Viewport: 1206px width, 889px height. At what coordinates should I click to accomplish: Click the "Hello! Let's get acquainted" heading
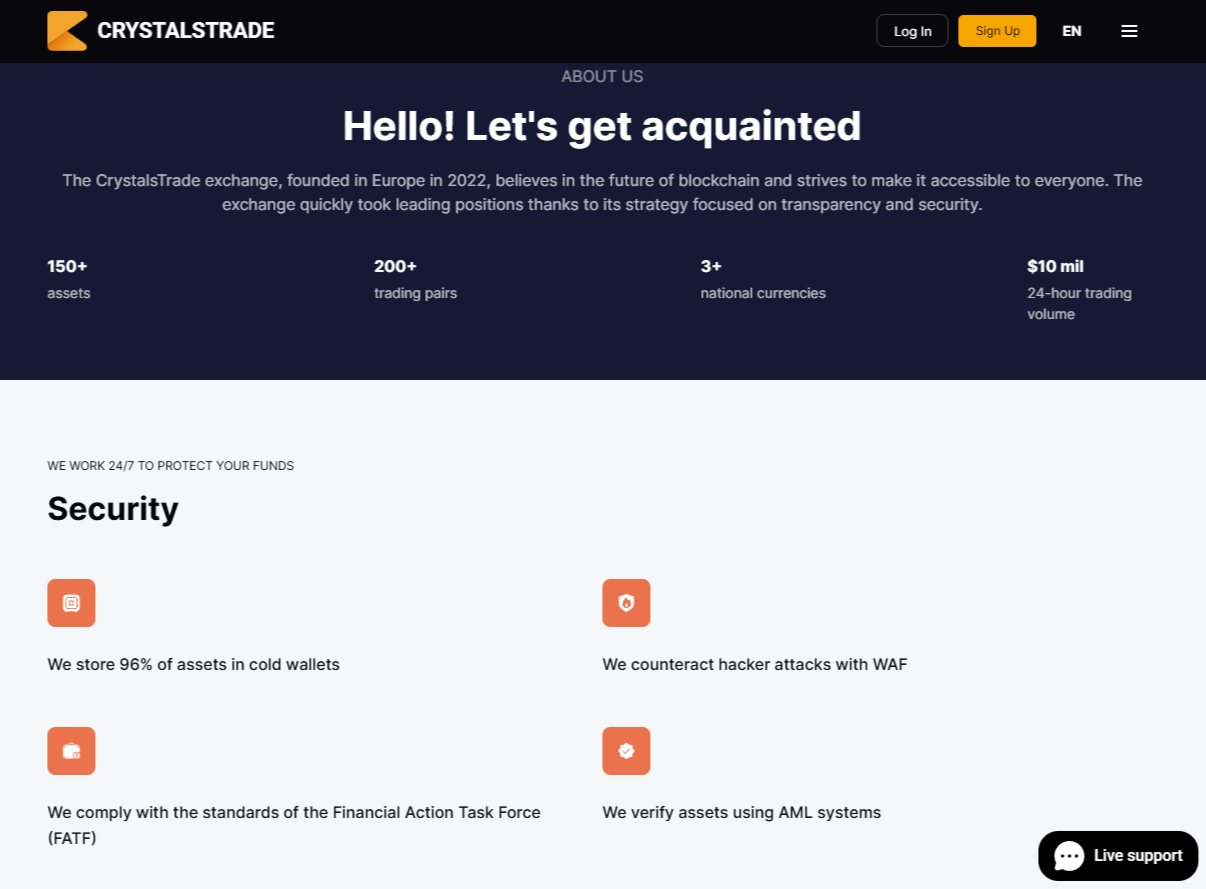click(x=602, y=126)
